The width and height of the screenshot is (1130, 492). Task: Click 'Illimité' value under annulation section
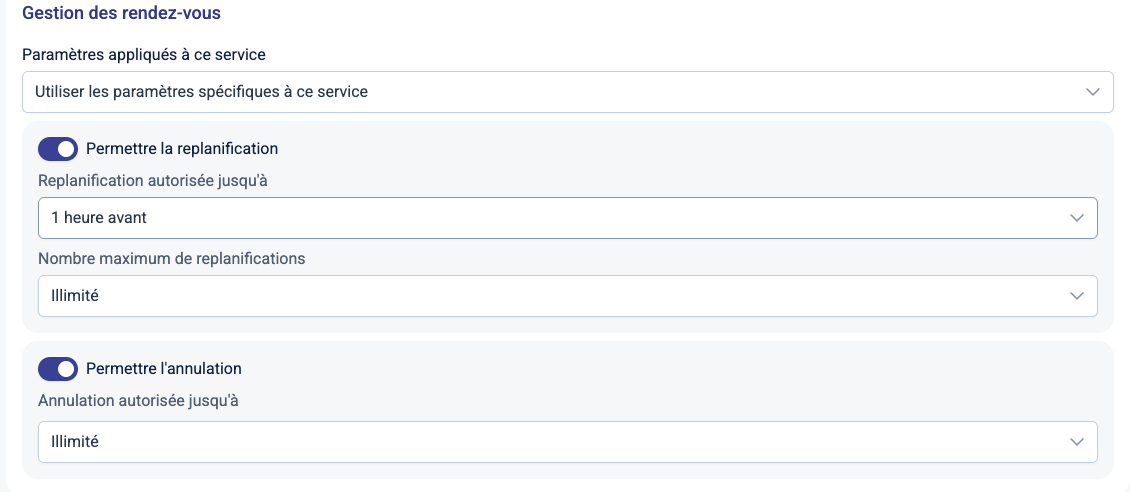click(x=75, y=442)
